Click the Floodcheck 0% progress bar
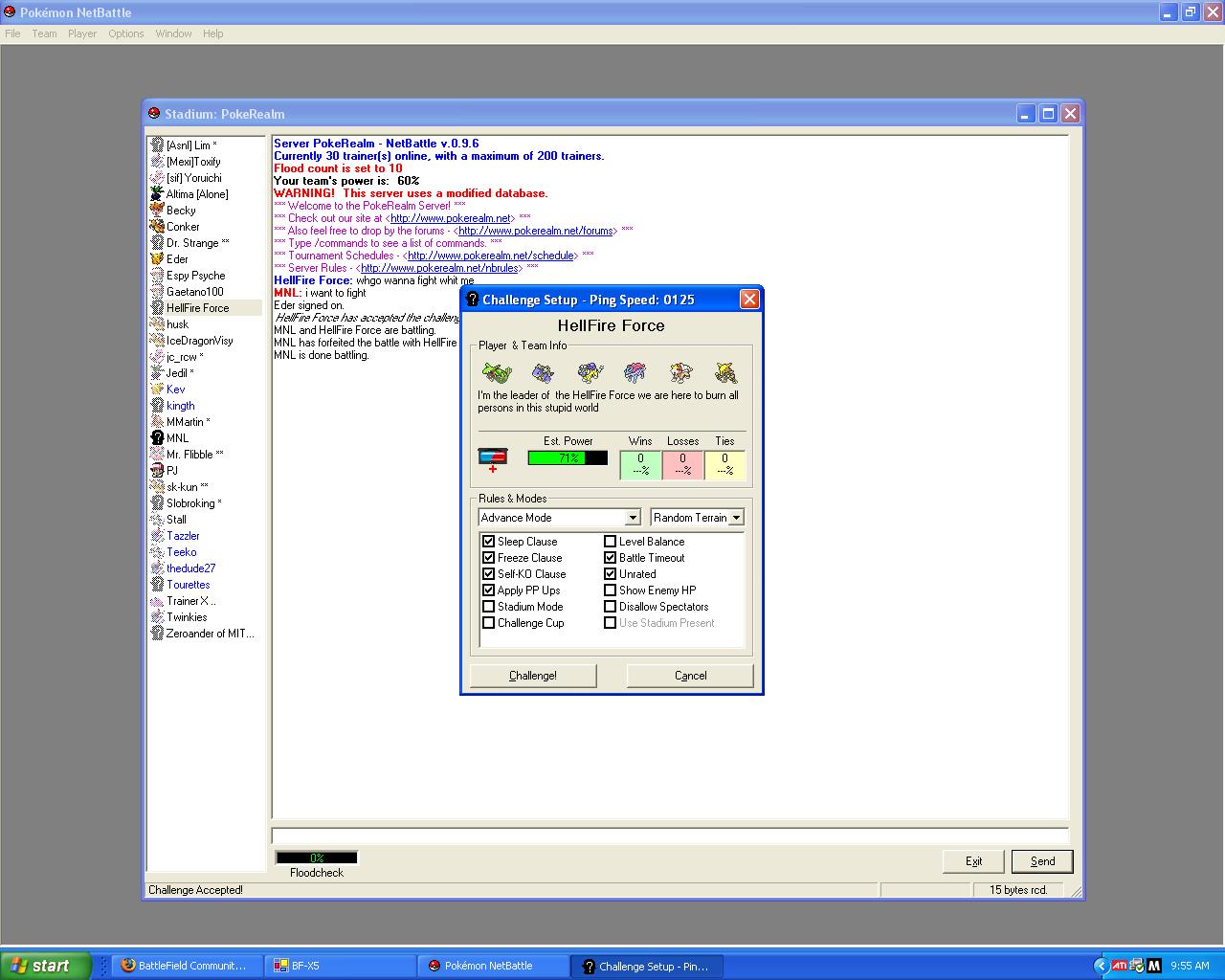 pos(317,857)
